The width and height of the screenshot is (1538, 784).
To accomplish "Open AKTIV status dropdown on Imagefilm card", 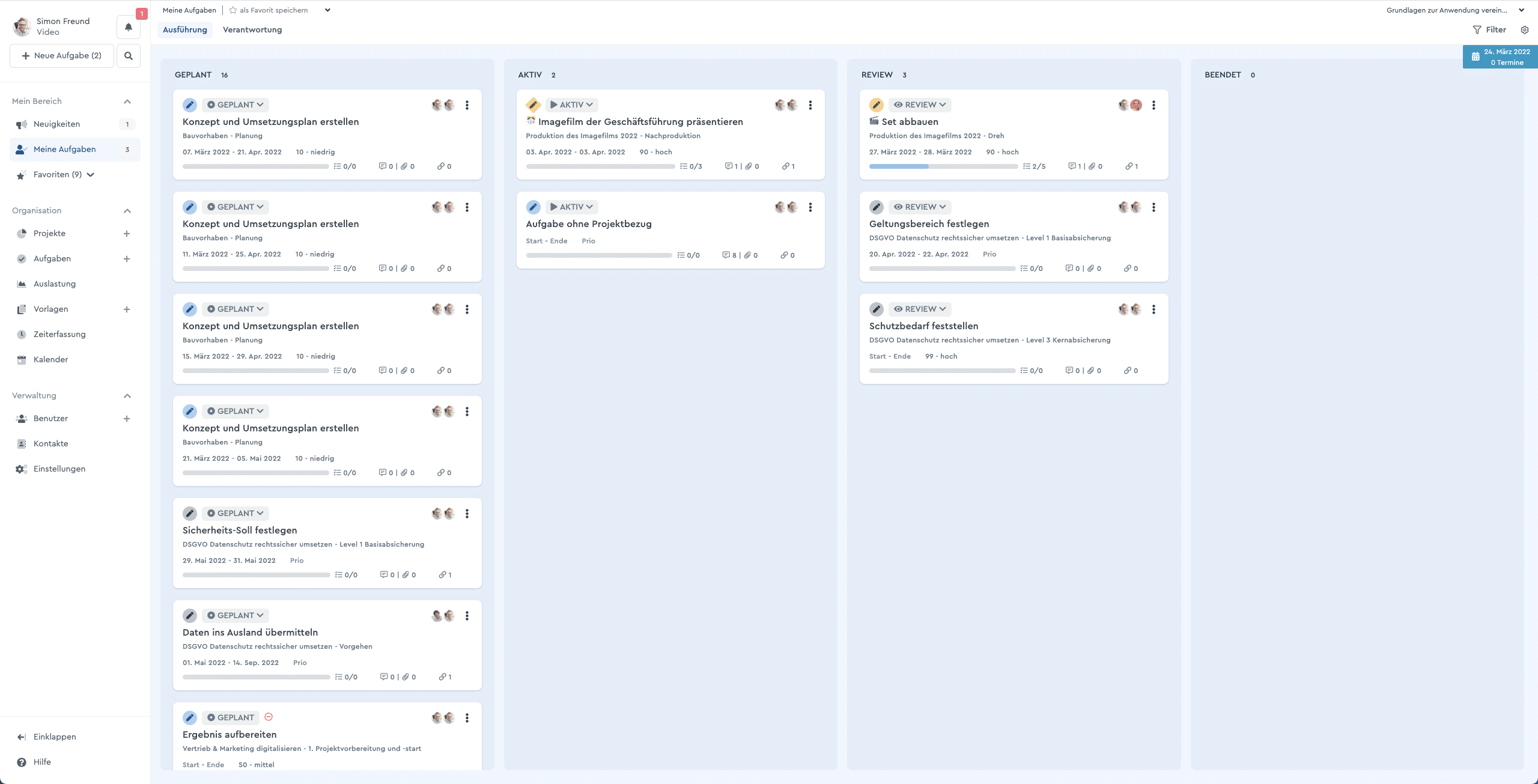I will 571,105.
